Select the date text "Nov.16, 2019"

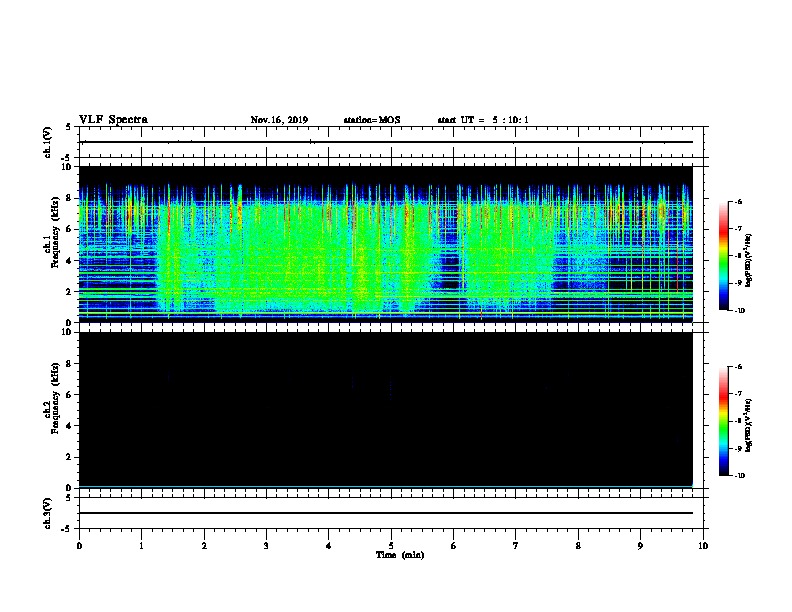pos(279,120)
